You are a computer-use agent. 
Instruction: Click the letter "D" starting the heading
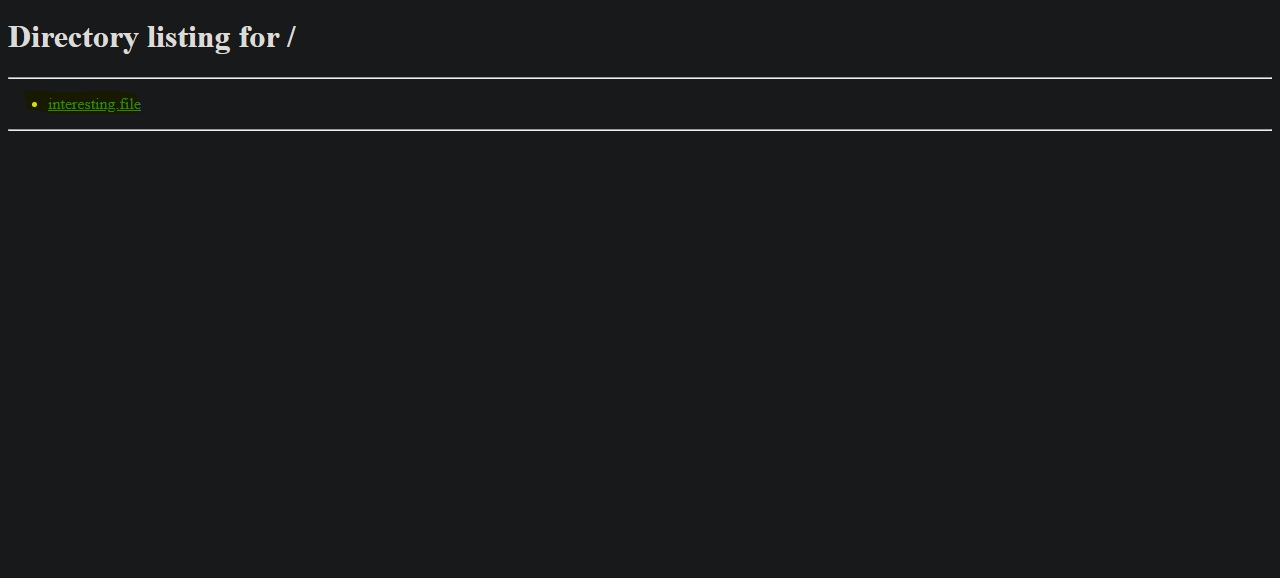(20, 37)
